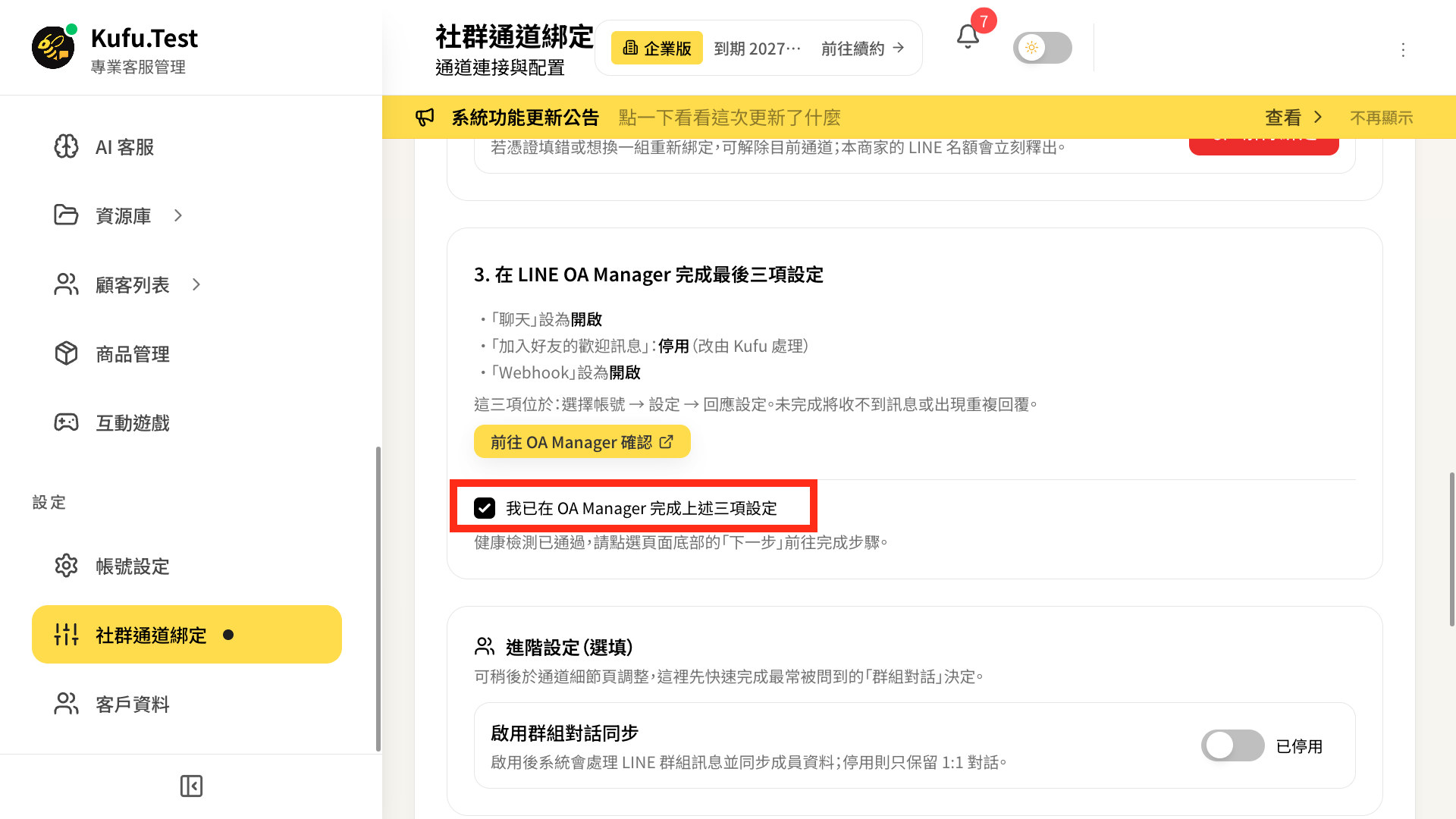Image resolution: width=1456 pixels, height=819 pixels.
Task: Click the AI 客服 brain icon
Action: [66, 146]
